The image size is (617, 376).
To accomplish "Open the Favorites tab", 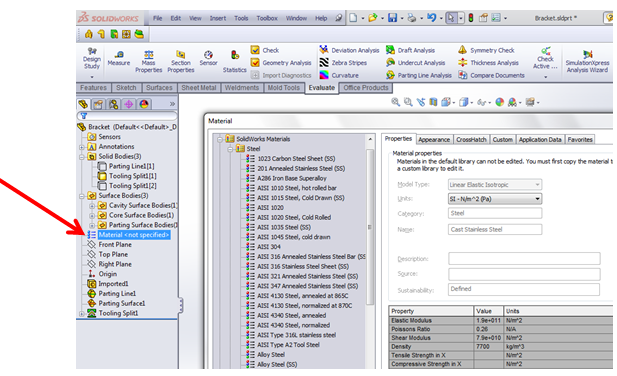I will (580, 140).
